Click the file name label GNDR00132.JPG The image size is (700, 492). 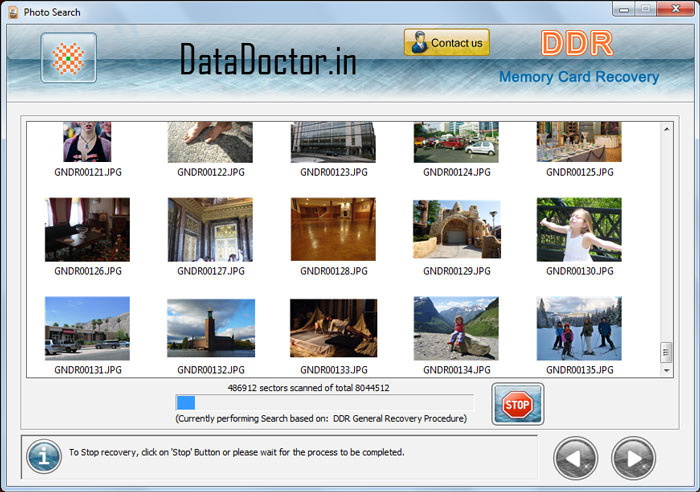[x=211, y=370]
